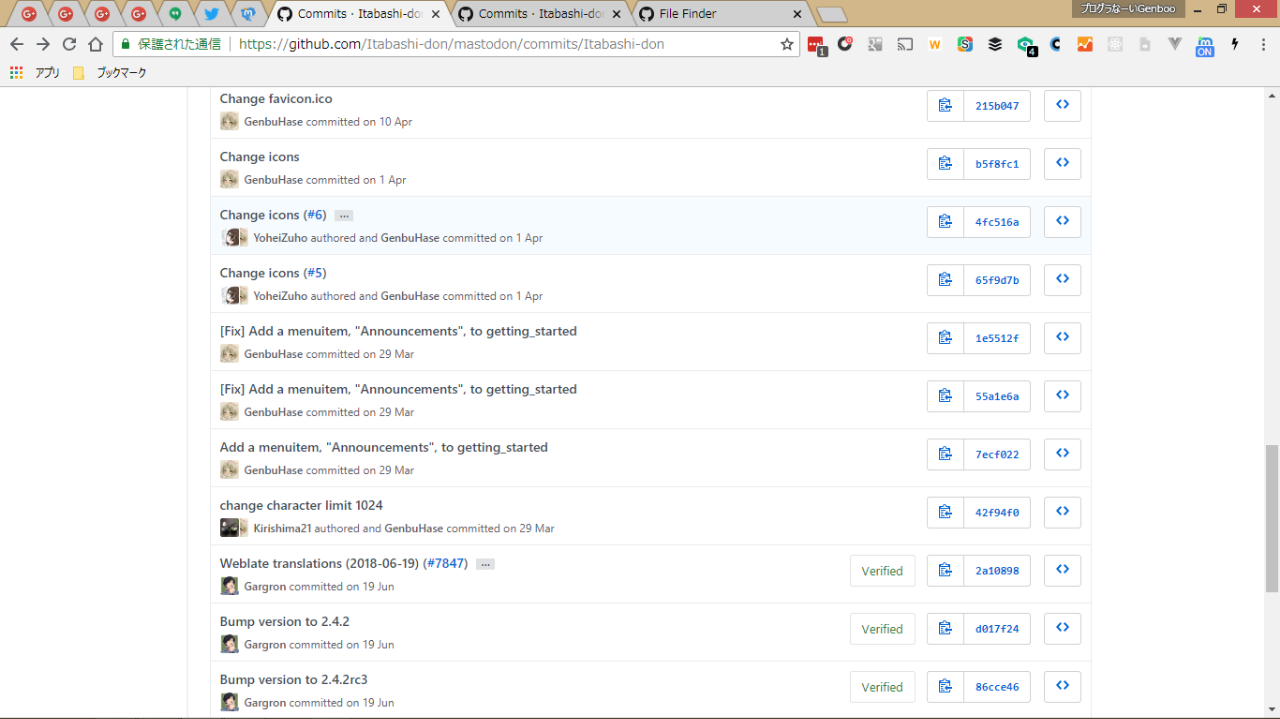This screenshot has height=719, width=1280.
Task: Copy the full SHA for commit 215b047
Action: point(945,106)
